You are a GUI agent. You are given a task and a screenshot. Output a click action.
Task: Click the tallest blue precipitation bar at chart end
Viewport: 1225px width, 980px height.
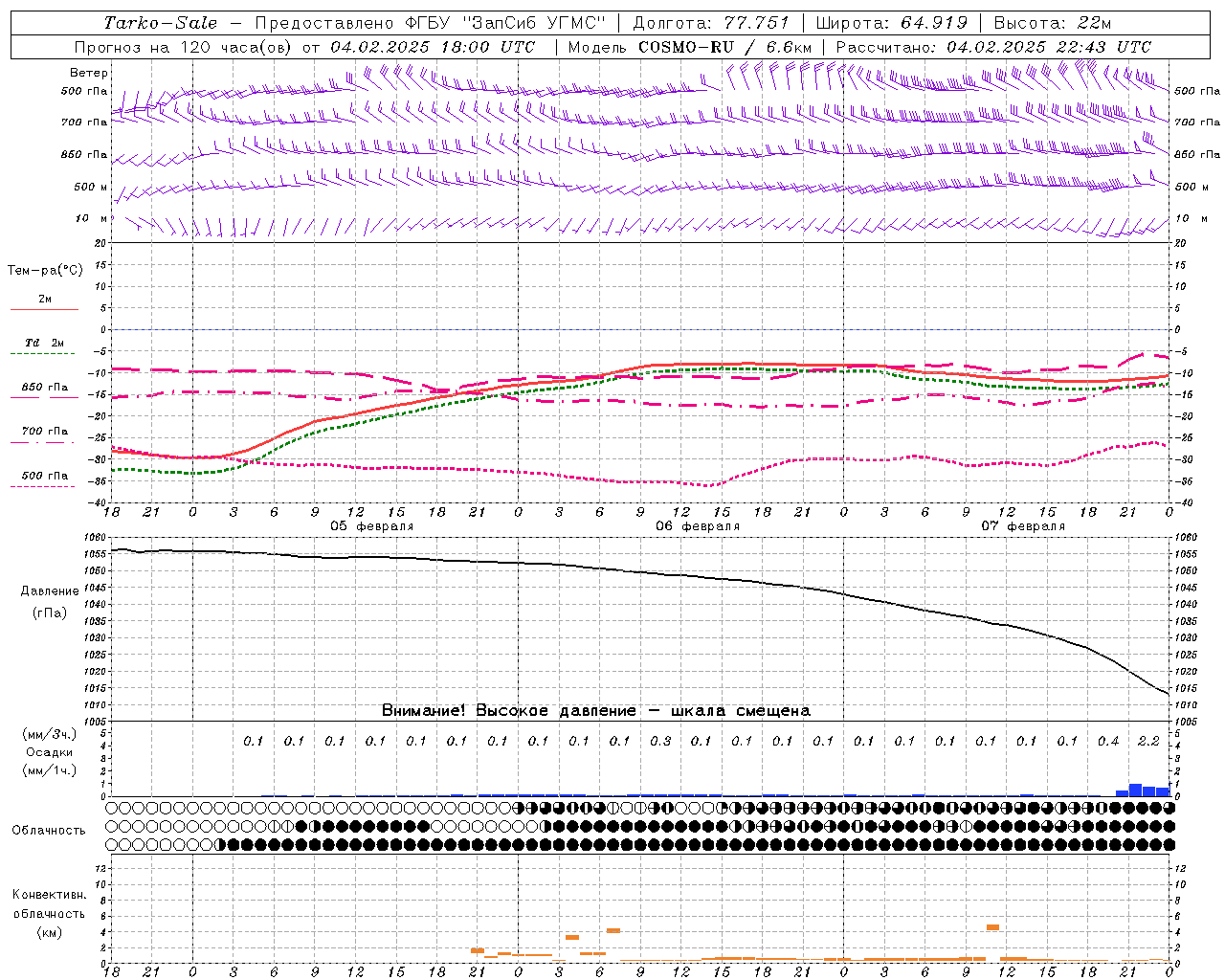(1135, 790)
